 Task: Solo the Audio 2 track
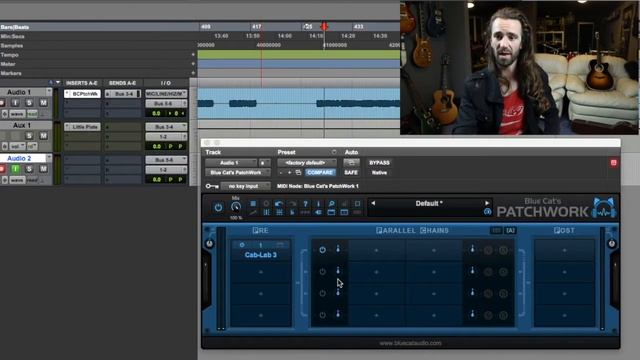[x=29, y=169]
